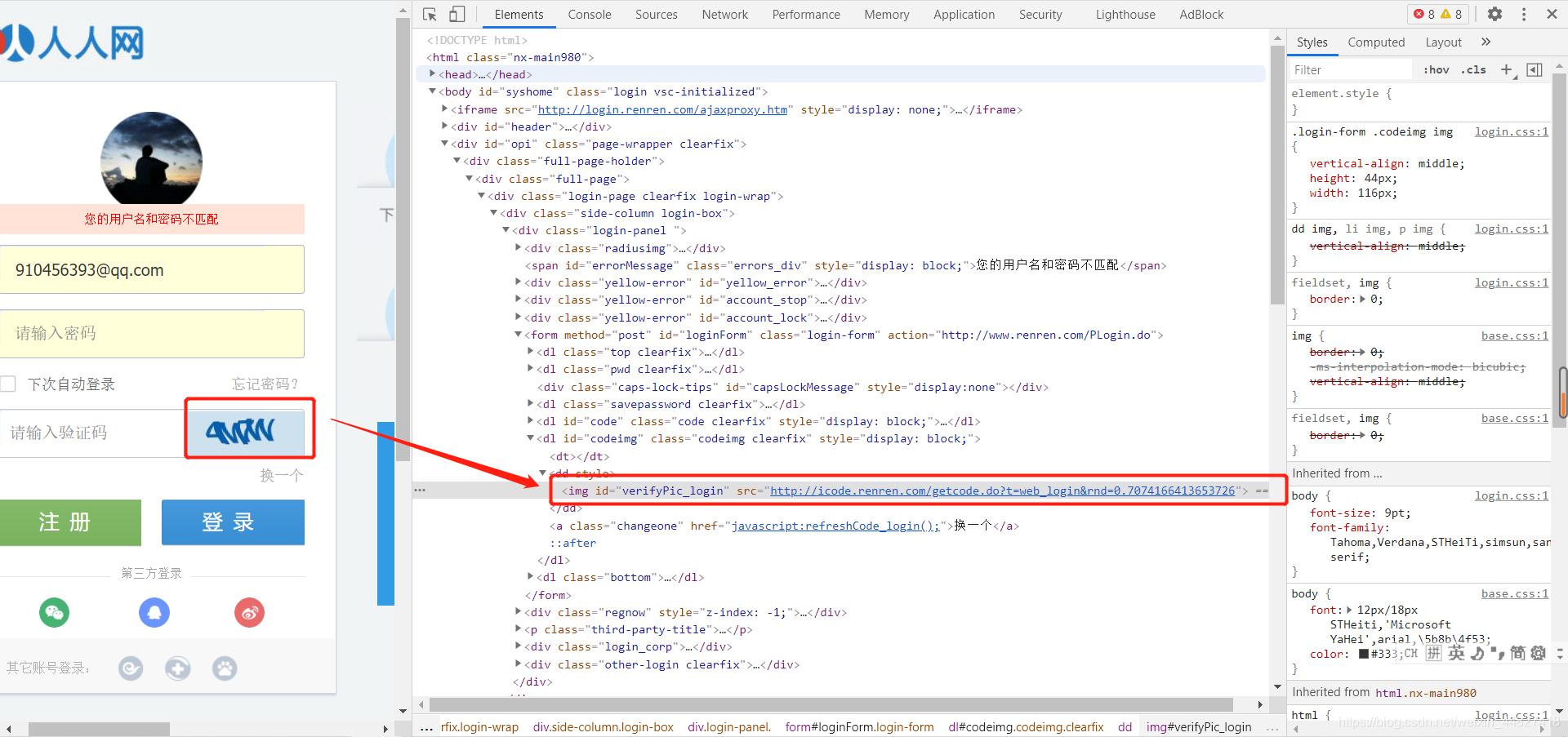Click the red error count badge
This screenshot has height=737, width=1568.
(1424, 14)
